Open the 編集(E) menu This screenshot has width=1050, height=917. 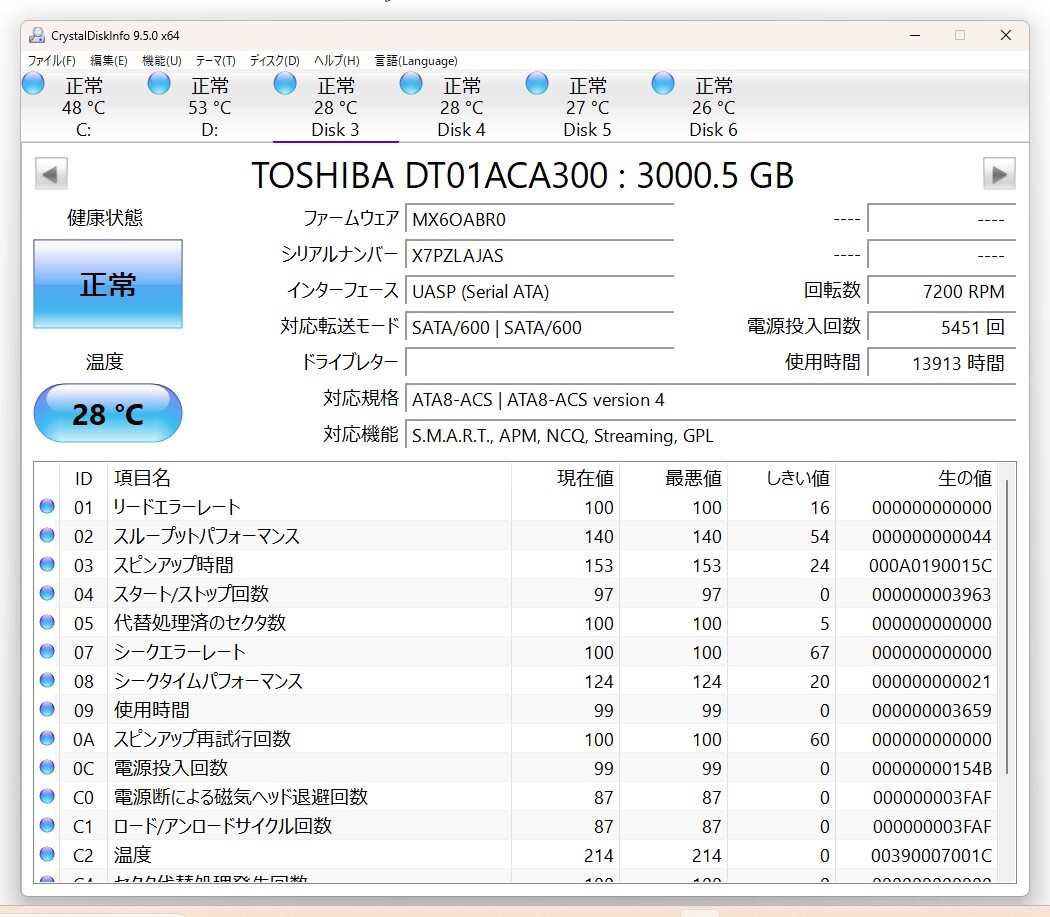coord(108,61)
